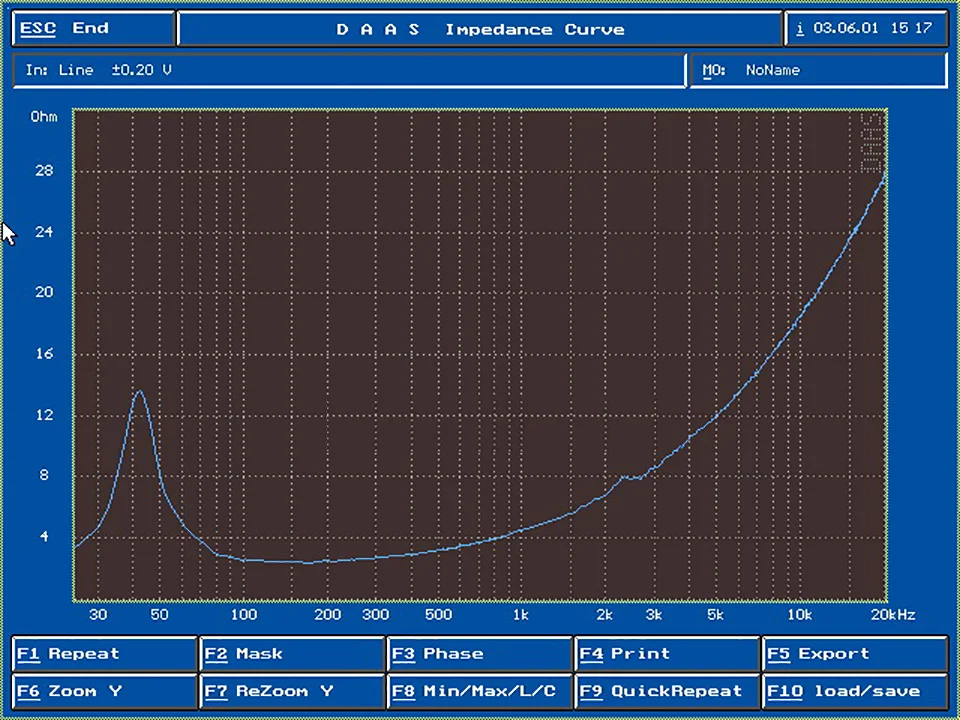Click the Ohm axis unit label
Screen dimensions: 960x720
pos(44,116)
